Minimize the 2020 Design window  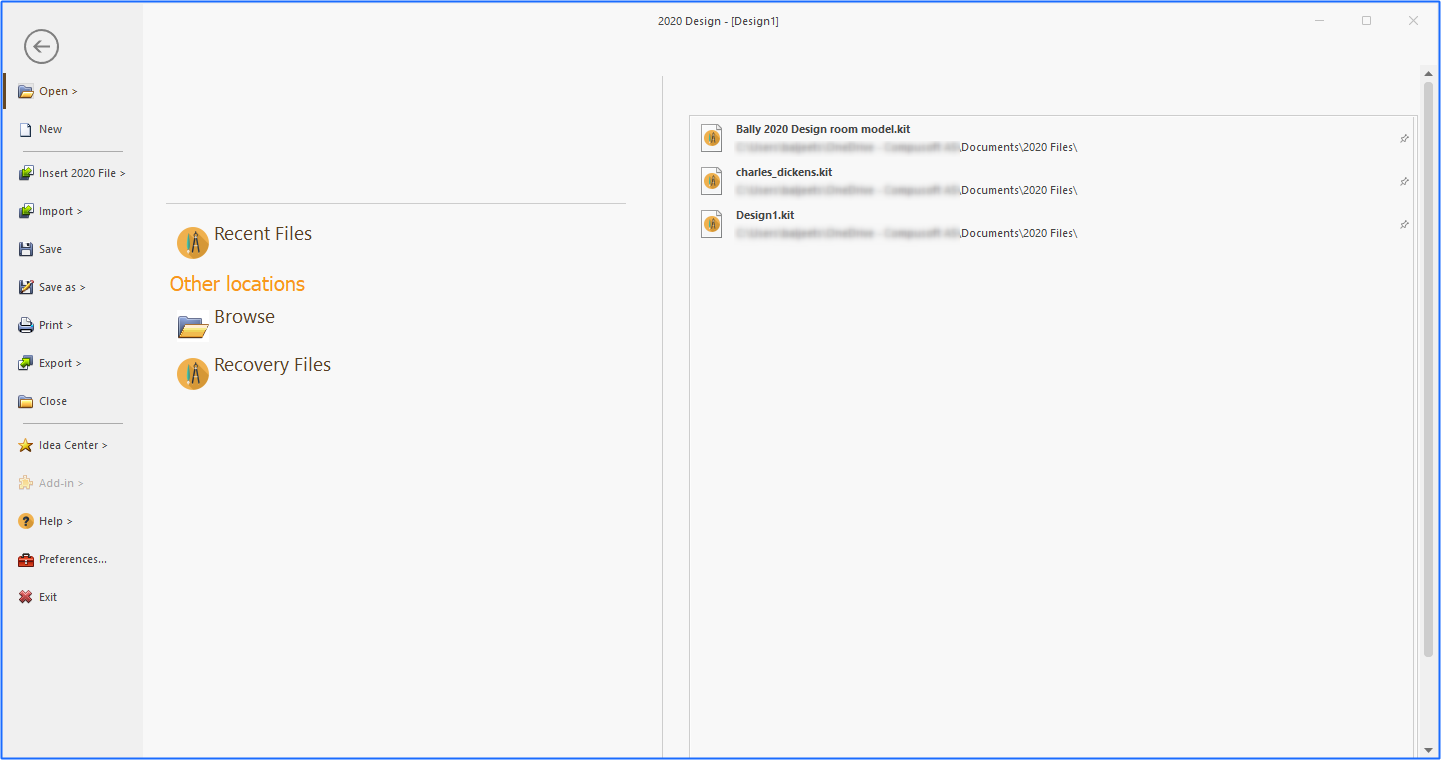click(1320, 20)
